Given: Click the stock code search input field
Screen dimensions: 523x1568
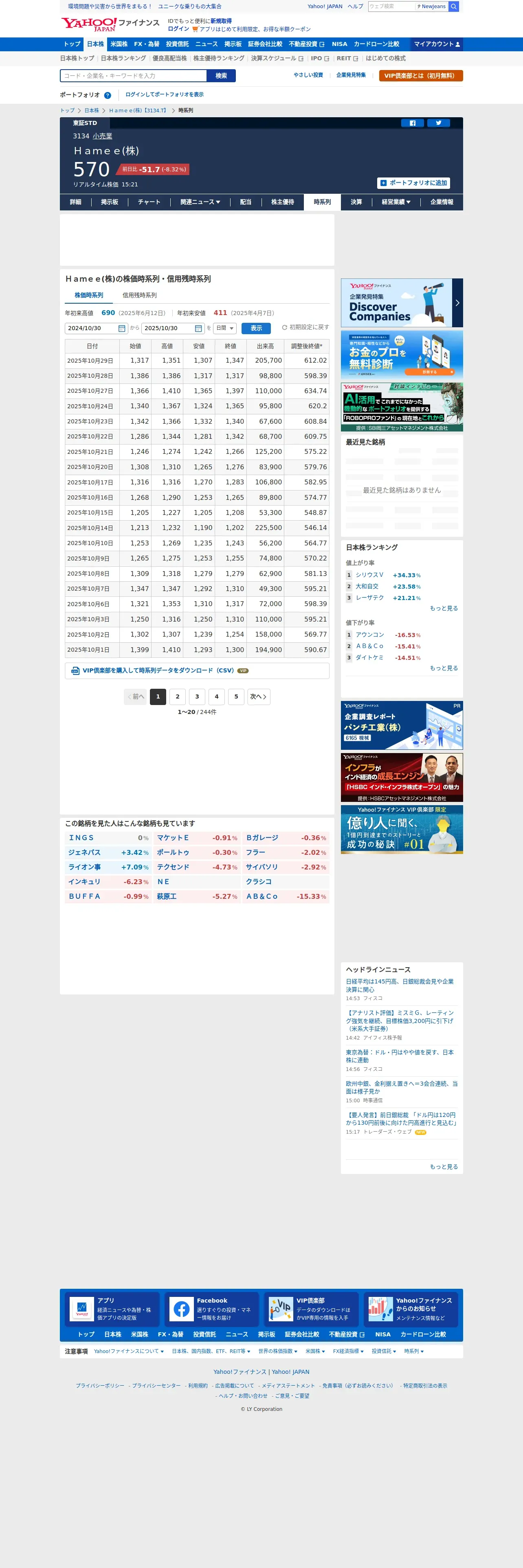Looking at the screenshot, I should [x=134, y=75].
